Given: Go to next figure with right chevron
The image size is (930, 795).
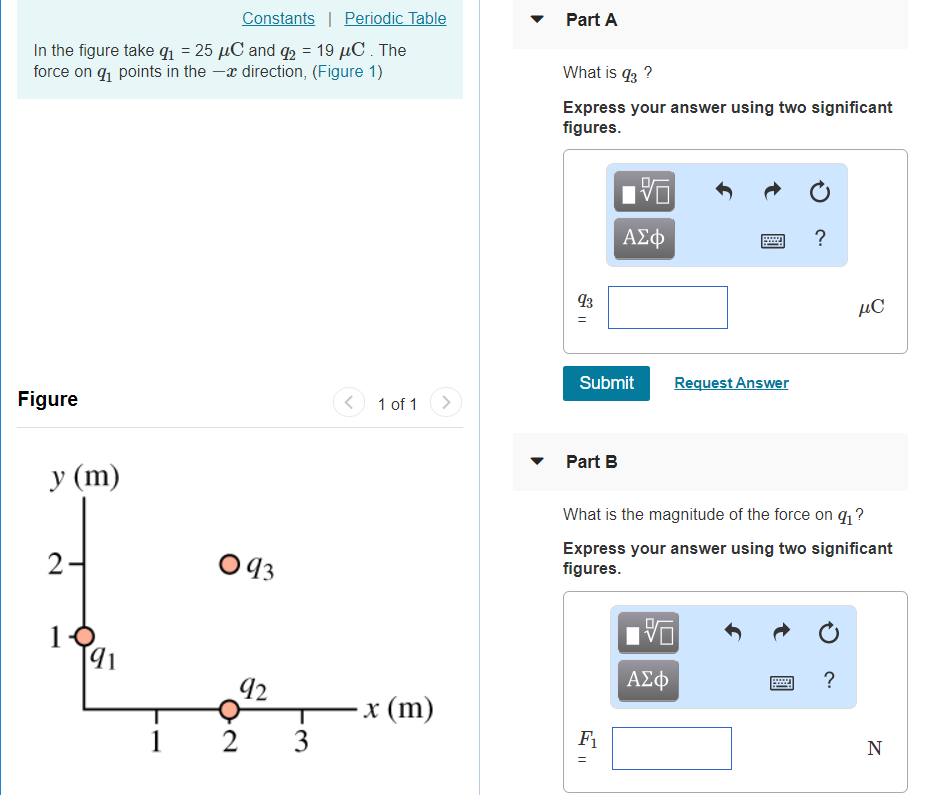Looking at the screenshot, I should 445,402.
